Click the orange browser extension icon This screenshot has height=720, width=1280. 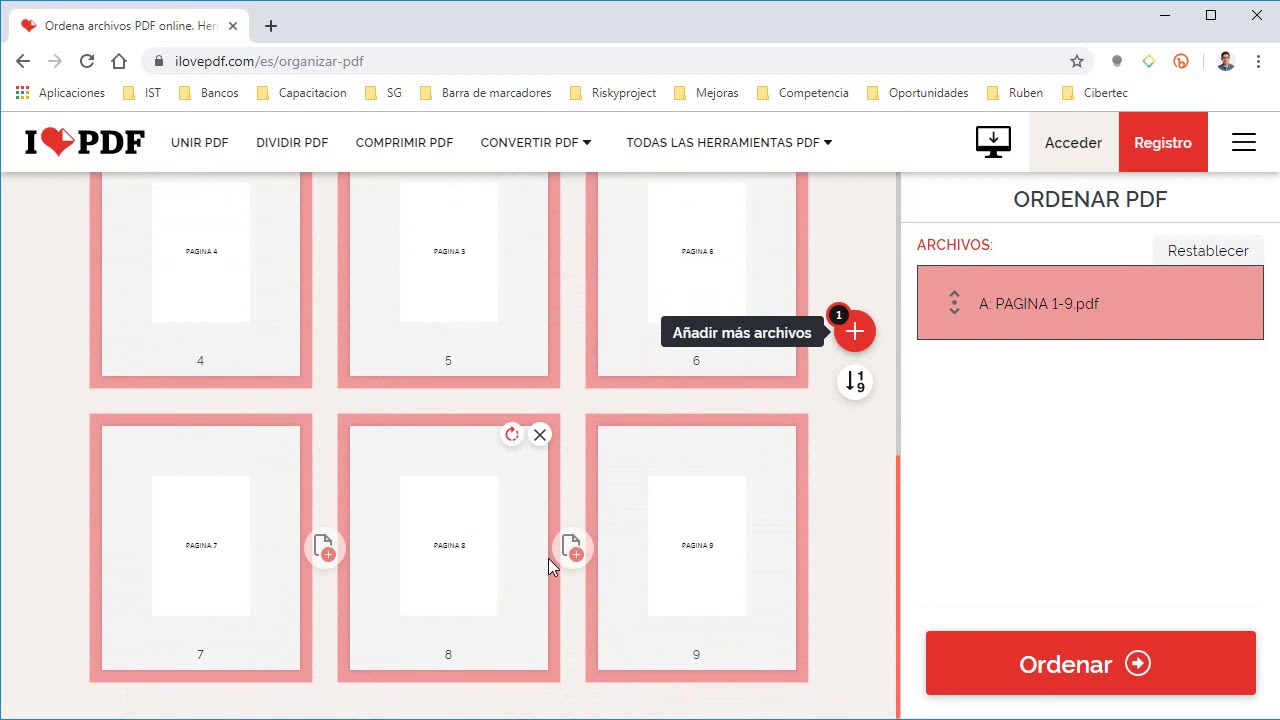tap(1181, 61)
